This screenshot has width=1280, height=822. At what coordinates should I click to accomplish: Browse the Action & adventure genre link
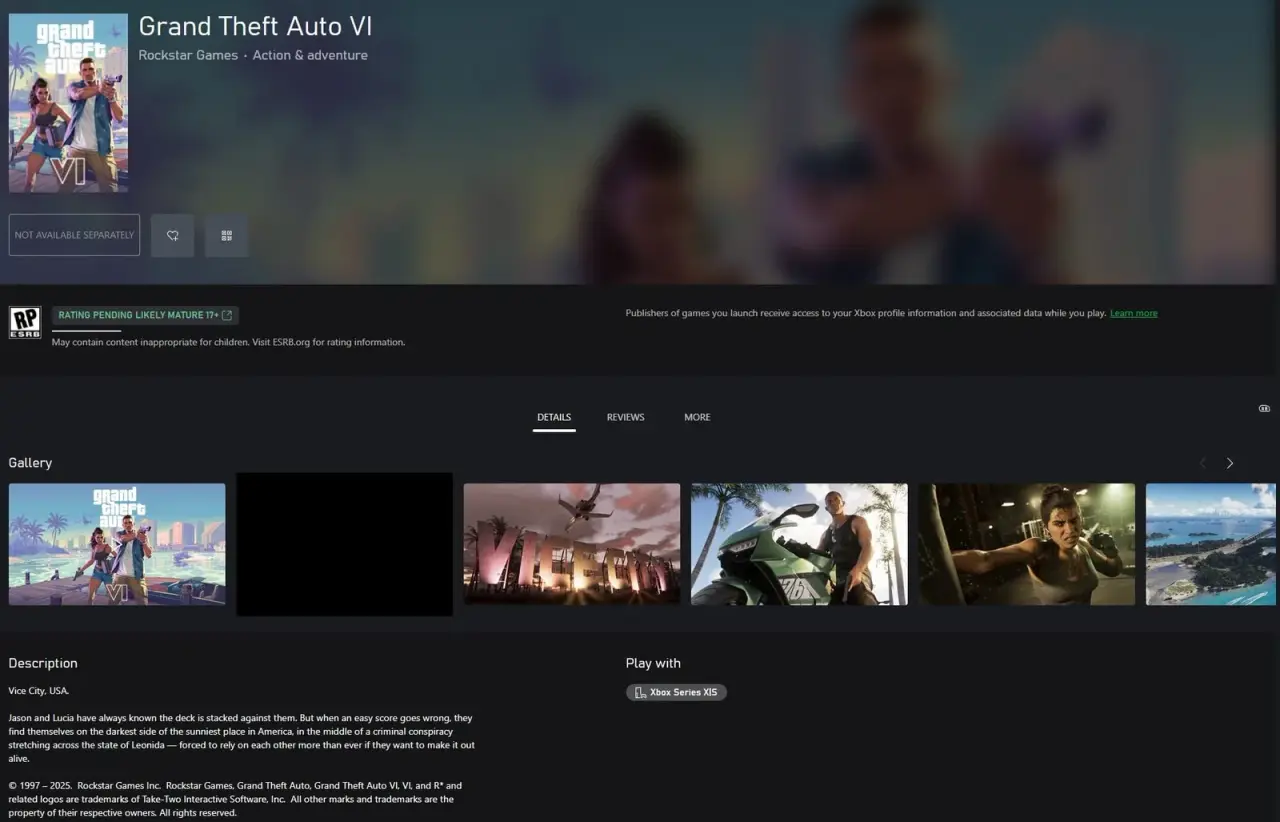(310, 55)
